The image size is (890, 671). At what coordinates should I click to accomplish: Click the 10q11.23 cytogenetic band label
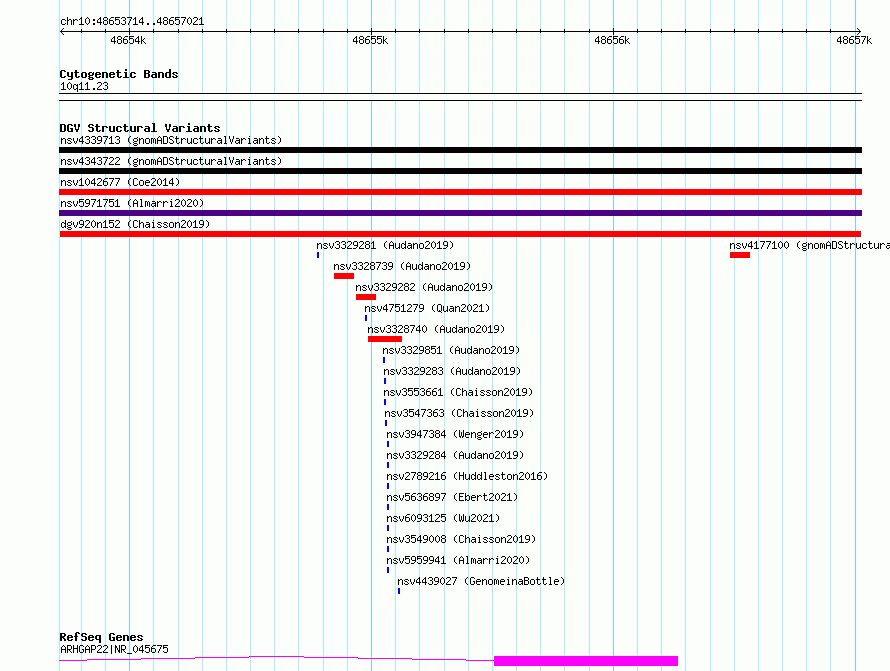84,86
